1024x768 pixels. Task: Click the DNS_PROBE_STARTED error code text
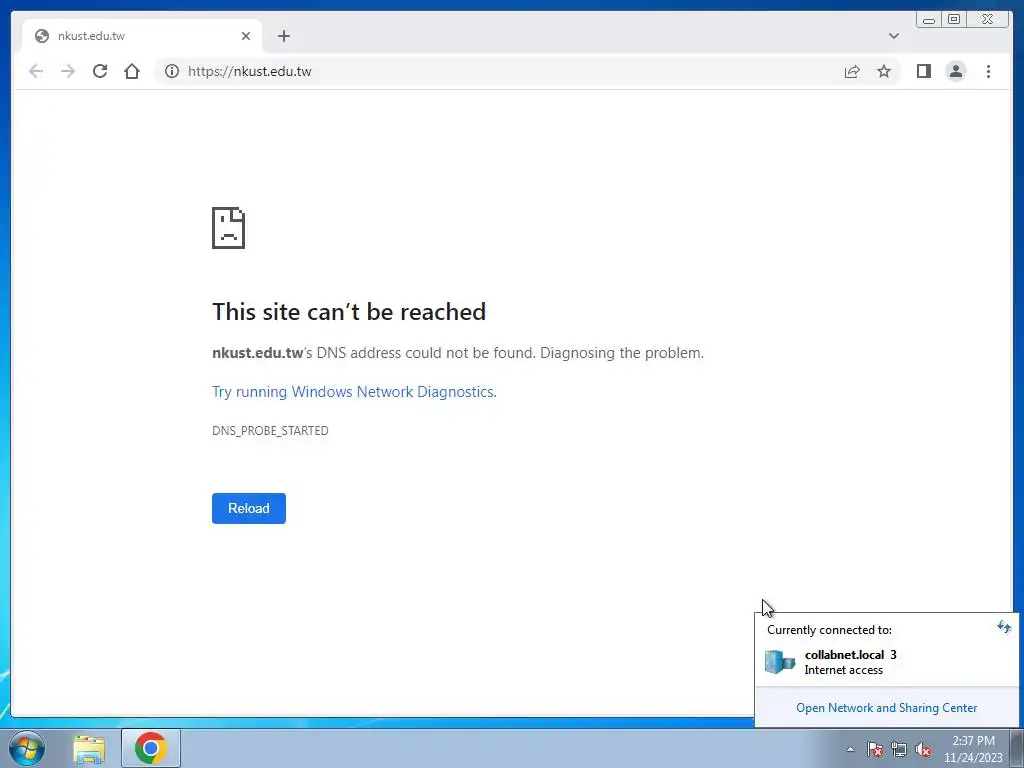point(270,430)
